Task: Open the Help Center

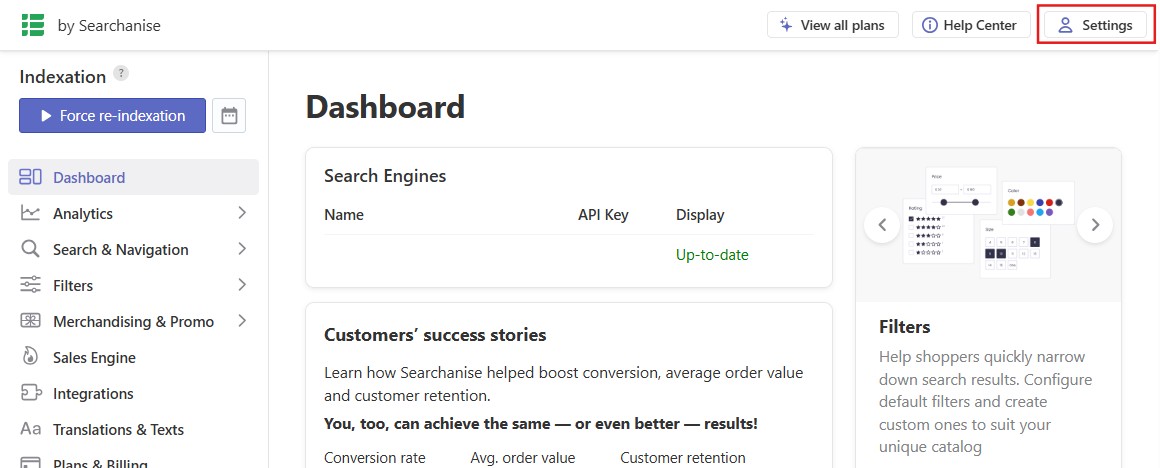Action: (x=971, y=25)
